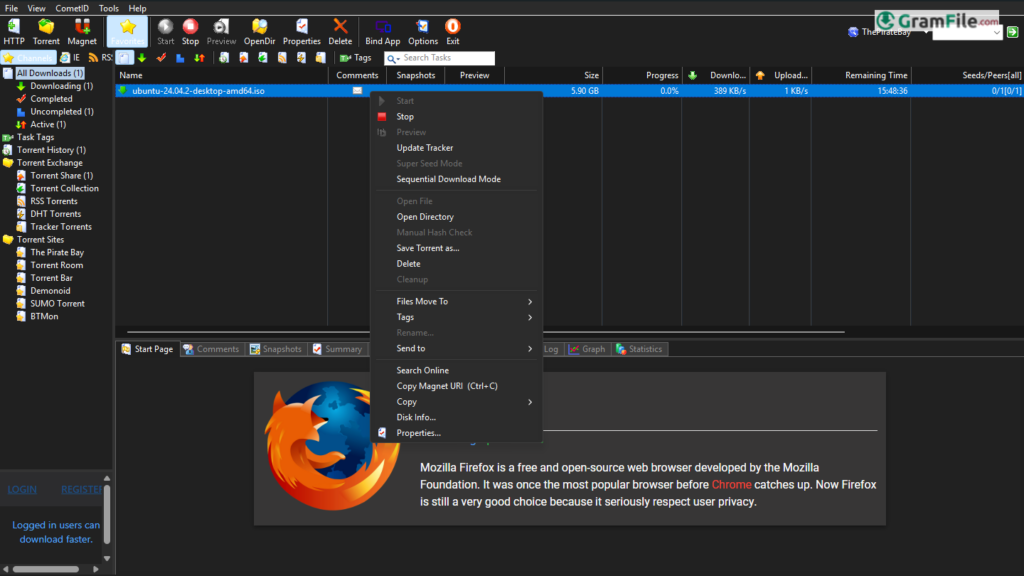Click the LOGIN link
The width and height of the screenshot is (1024, 576).
click(x=22, y=489)
